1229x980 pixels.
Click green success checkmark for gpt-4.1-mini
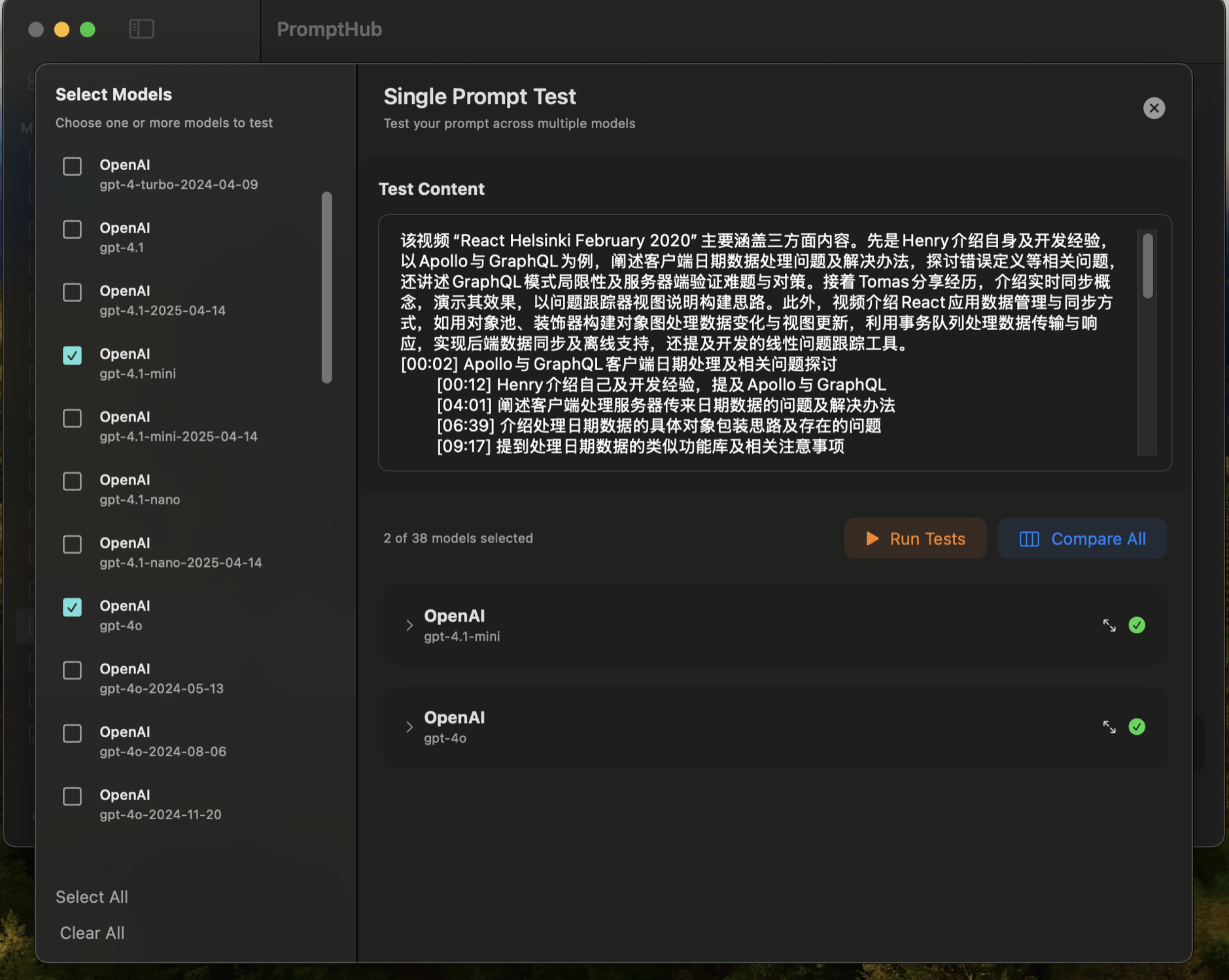pyautogui.click(x=1137, y=626)
